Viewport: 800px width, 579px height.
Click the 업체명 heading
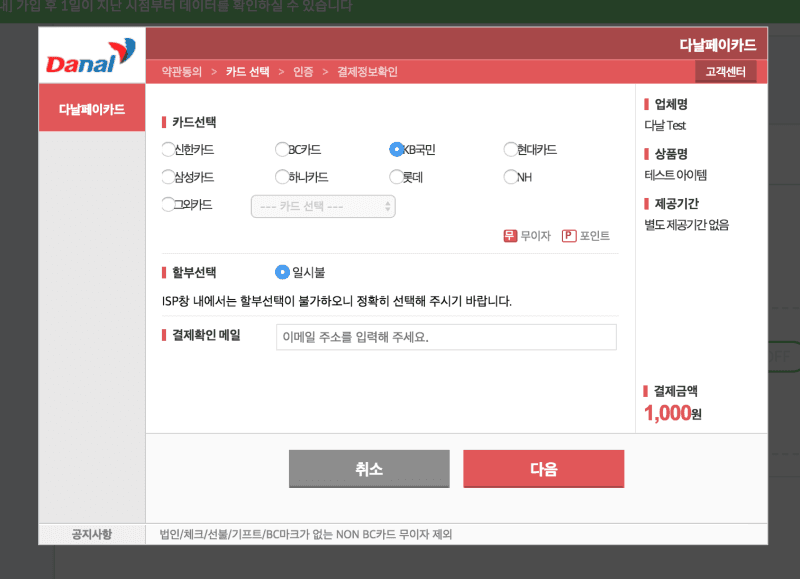(x=671, y=104)
